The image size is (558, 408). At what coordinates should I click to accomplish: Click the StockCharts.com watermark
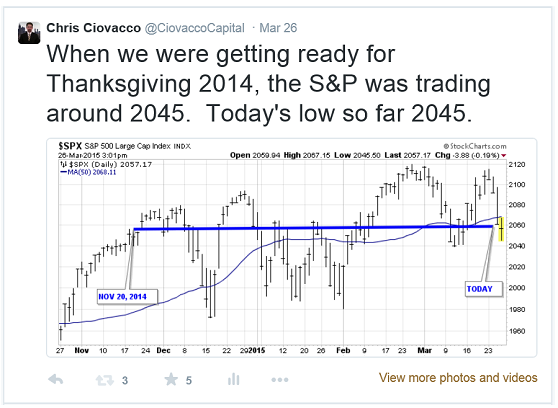475,146
